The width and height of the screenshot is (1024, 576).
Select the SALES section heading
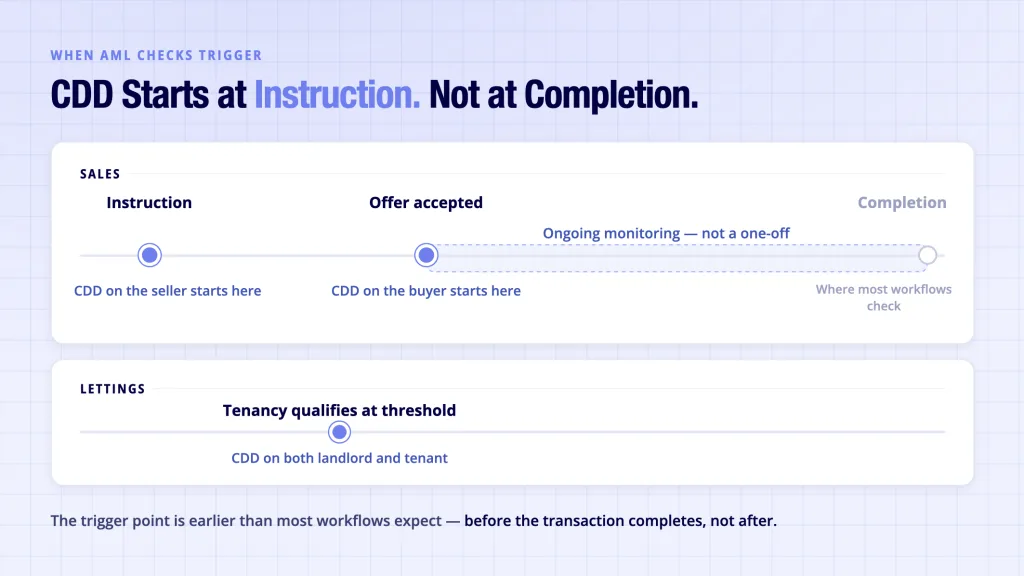pyautogui.click(x=100, y=174)
